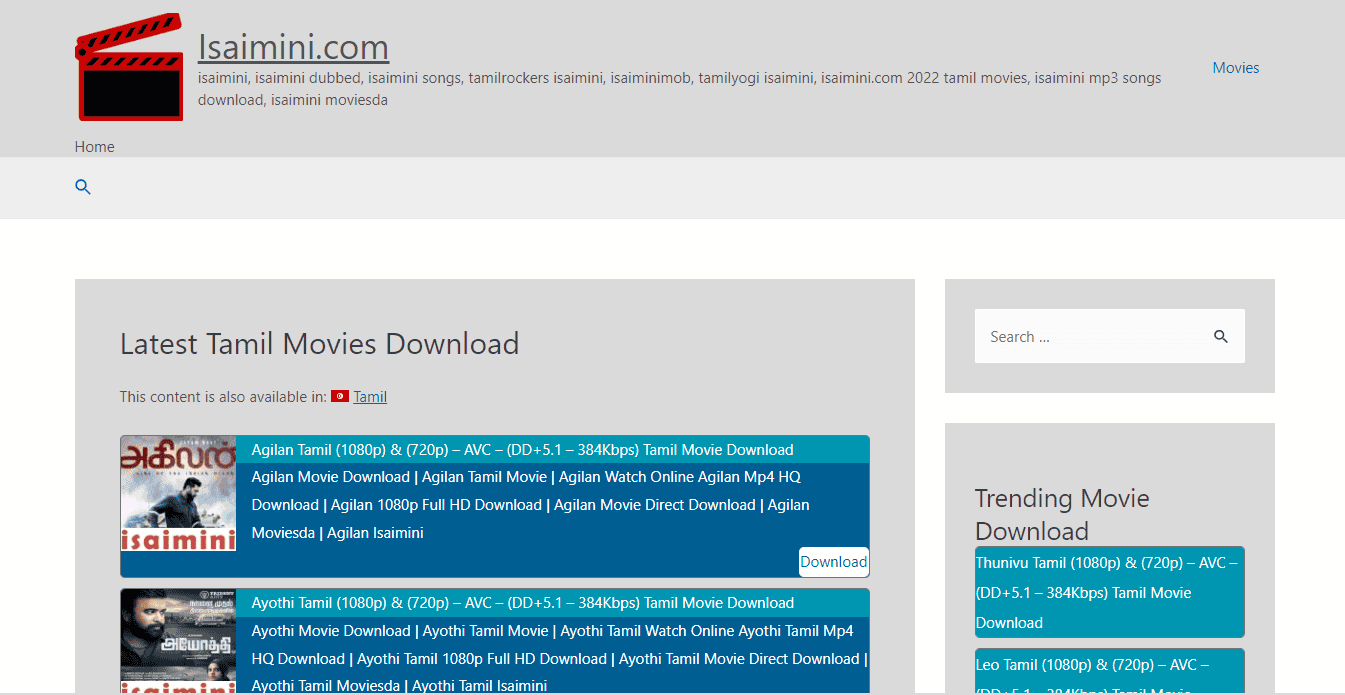Screen dimensions: 1345x695
Task: Open the Movies menu item
Action: [1235, 68]
